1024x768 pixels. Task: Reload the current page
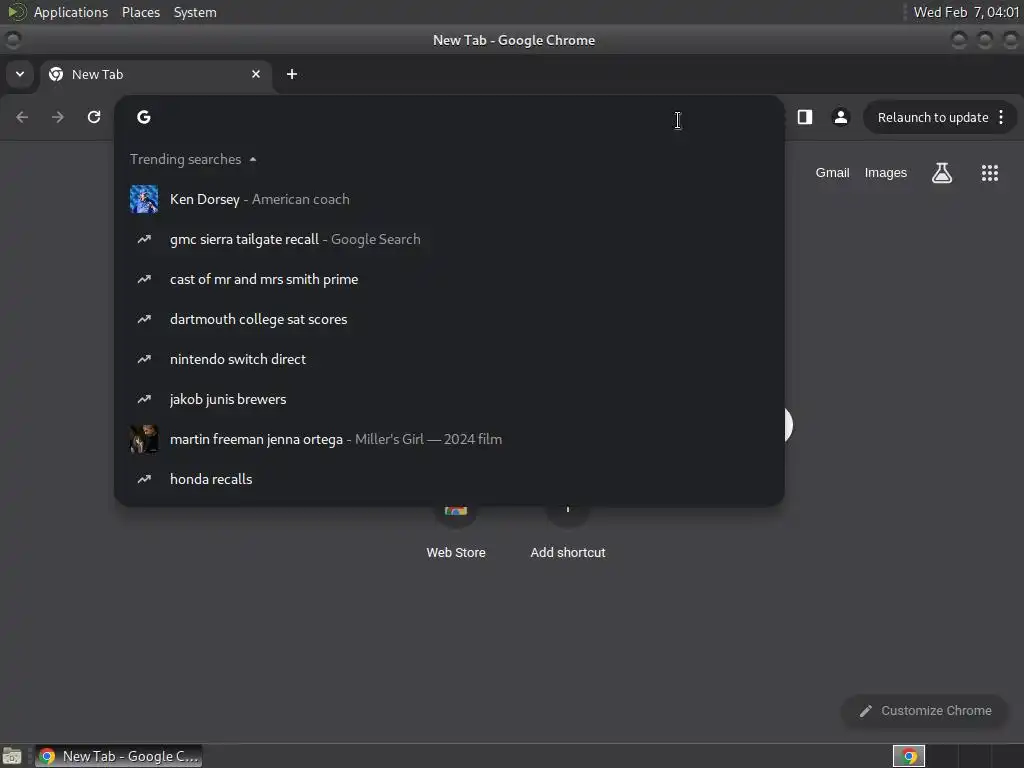(94, 117)
